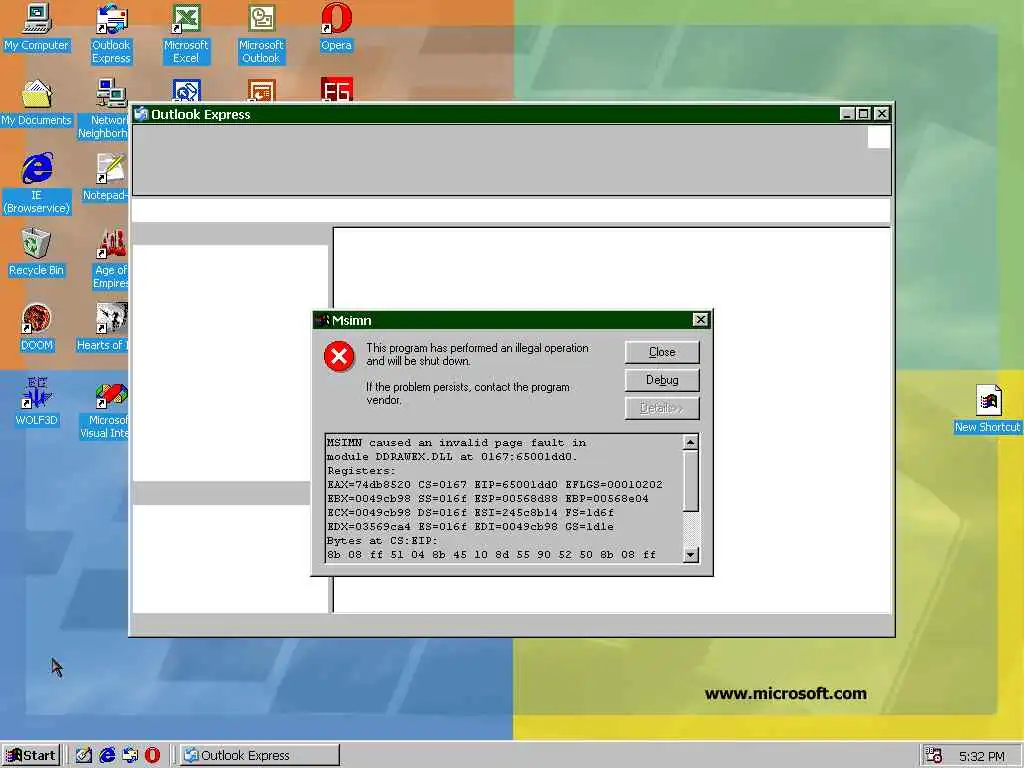Select the orange PowerPoint shortcut icon on the desktop
1024x768 pixels.
coord(261,90)
